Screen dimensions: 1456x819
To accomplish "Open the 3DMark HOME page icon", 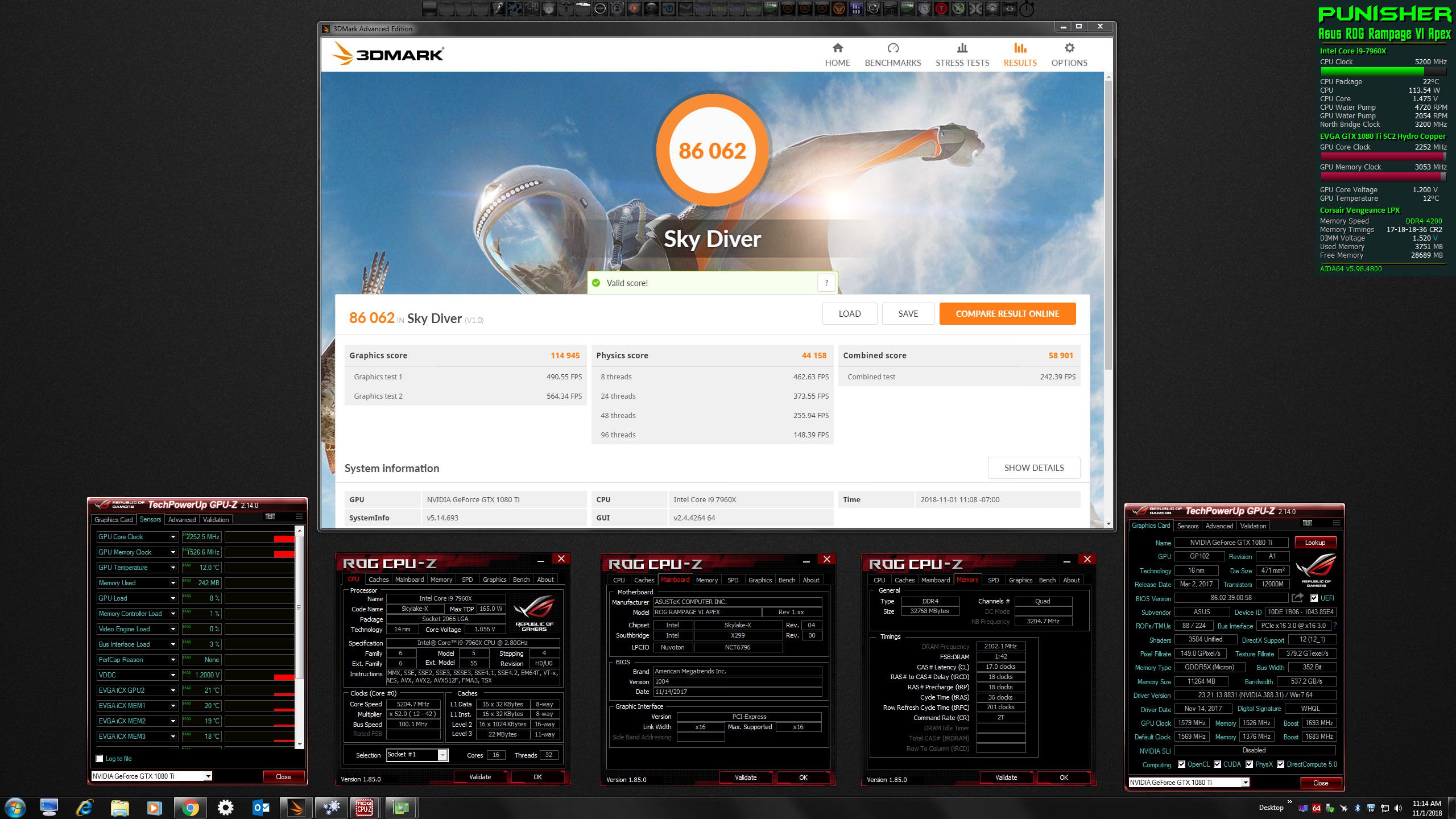I will pos(837,48).
